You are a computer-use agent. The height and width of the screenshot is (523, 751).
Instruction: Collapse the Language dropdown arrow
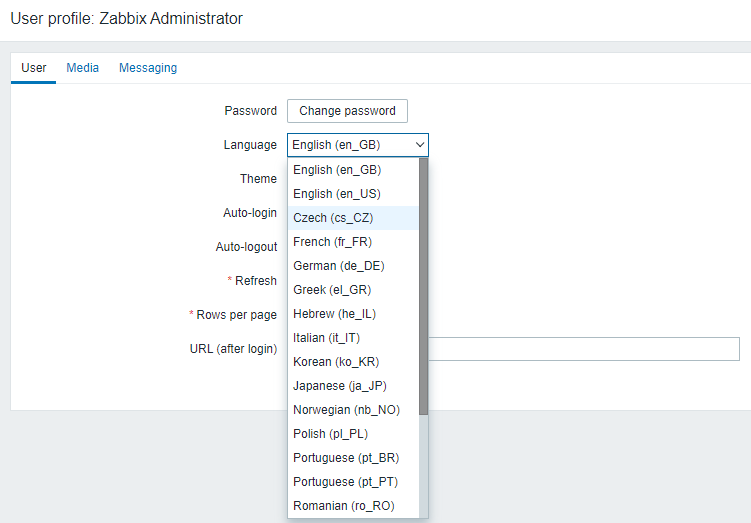click(x=420, y=145)
